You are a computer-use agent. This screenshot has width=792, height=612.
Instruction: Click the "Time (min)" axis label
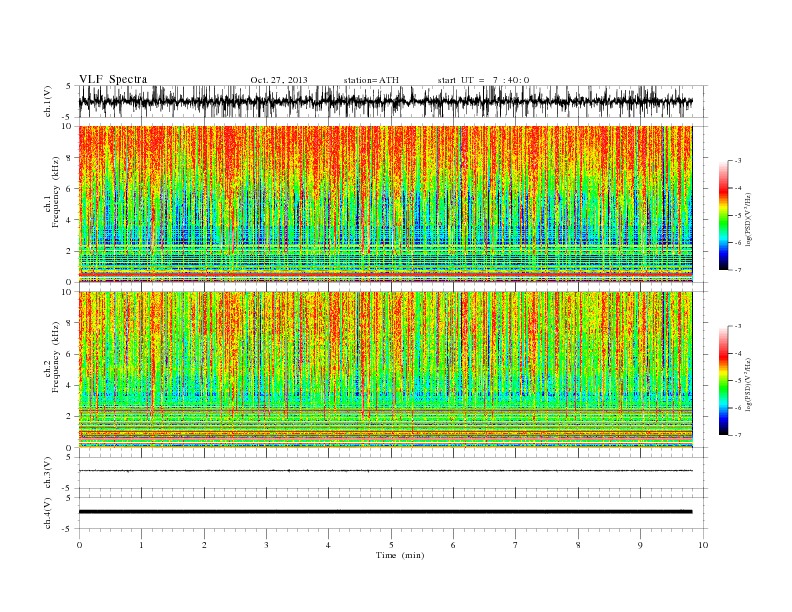400,555
